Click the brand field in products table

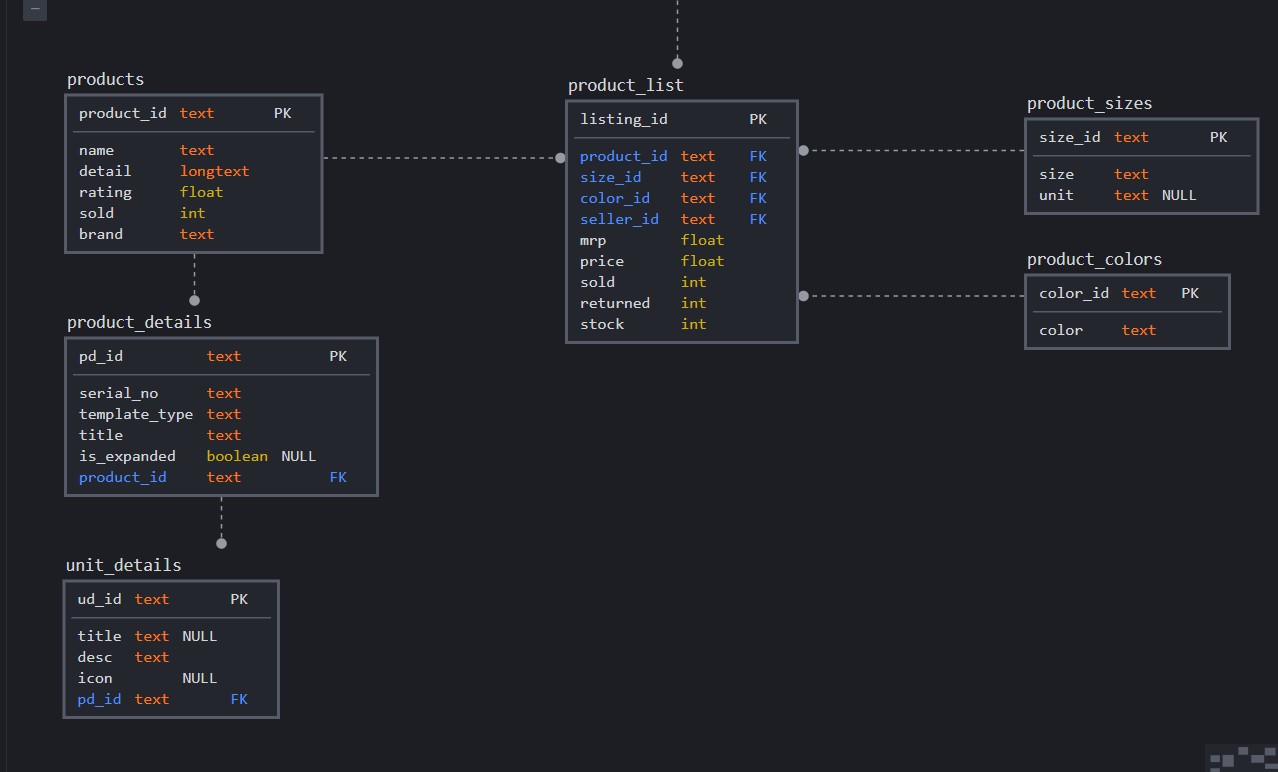click(101, 234)
